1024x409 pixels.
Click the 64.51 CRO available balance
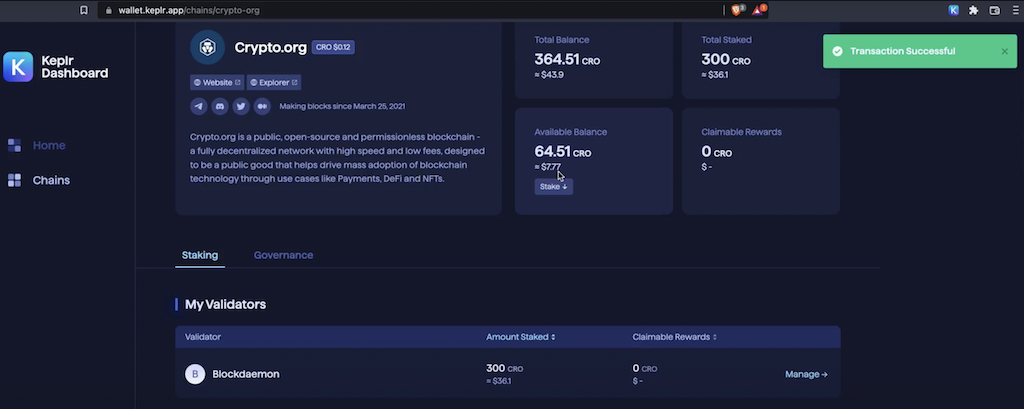(x=562, y=152)
